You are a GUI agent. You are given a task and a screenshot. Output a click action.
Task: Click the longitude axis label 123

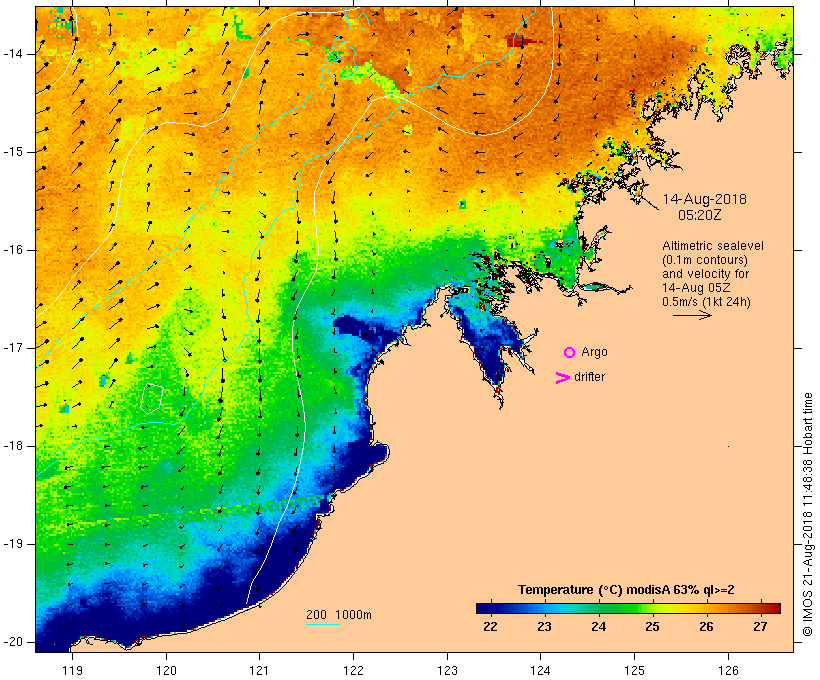click(447, 670)
